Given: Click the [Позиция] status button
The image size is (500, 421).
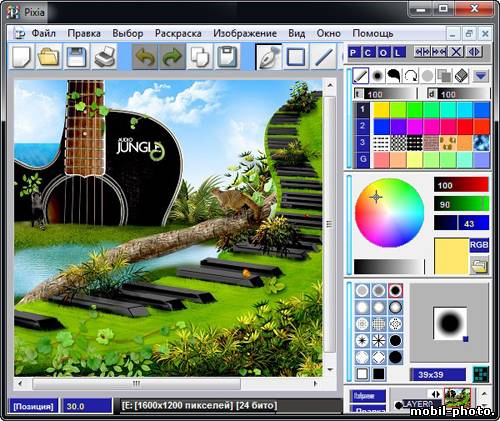Looking at the screenshot, I should (33, 406).
